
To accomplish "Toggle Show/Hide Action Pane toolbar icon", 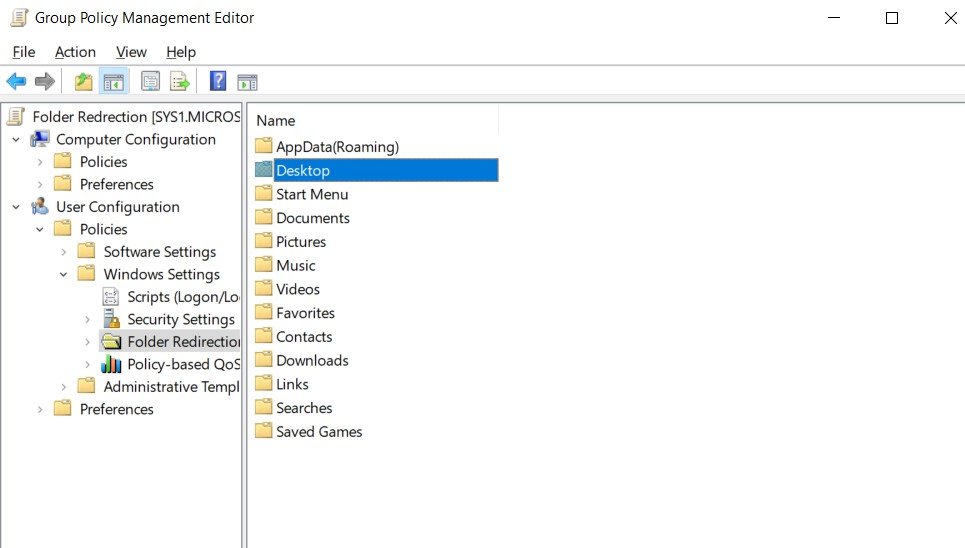I will tap(247, 81).
